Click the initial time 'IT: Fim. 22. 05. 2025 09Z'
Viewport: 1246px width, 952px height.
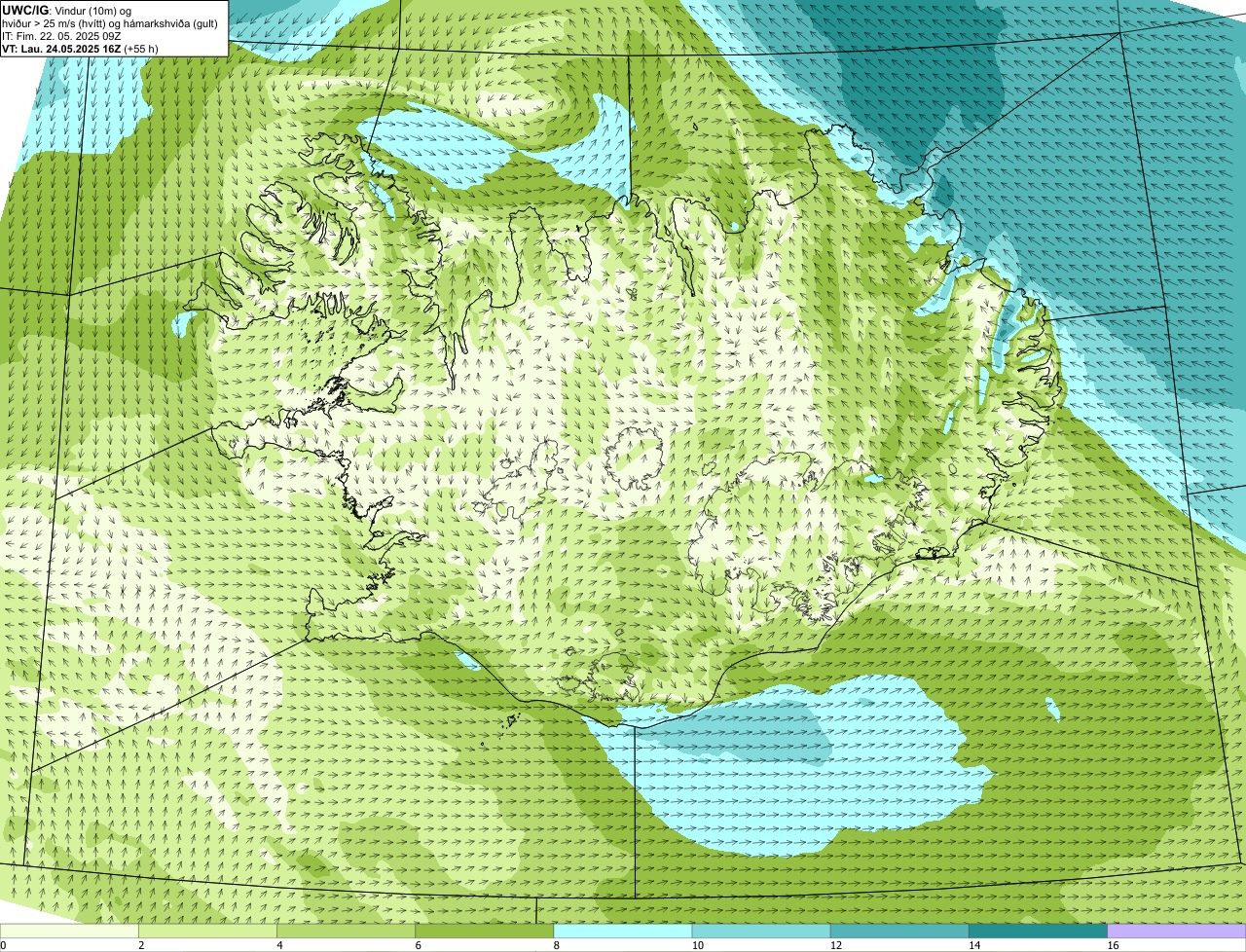[x=61, y=35]
